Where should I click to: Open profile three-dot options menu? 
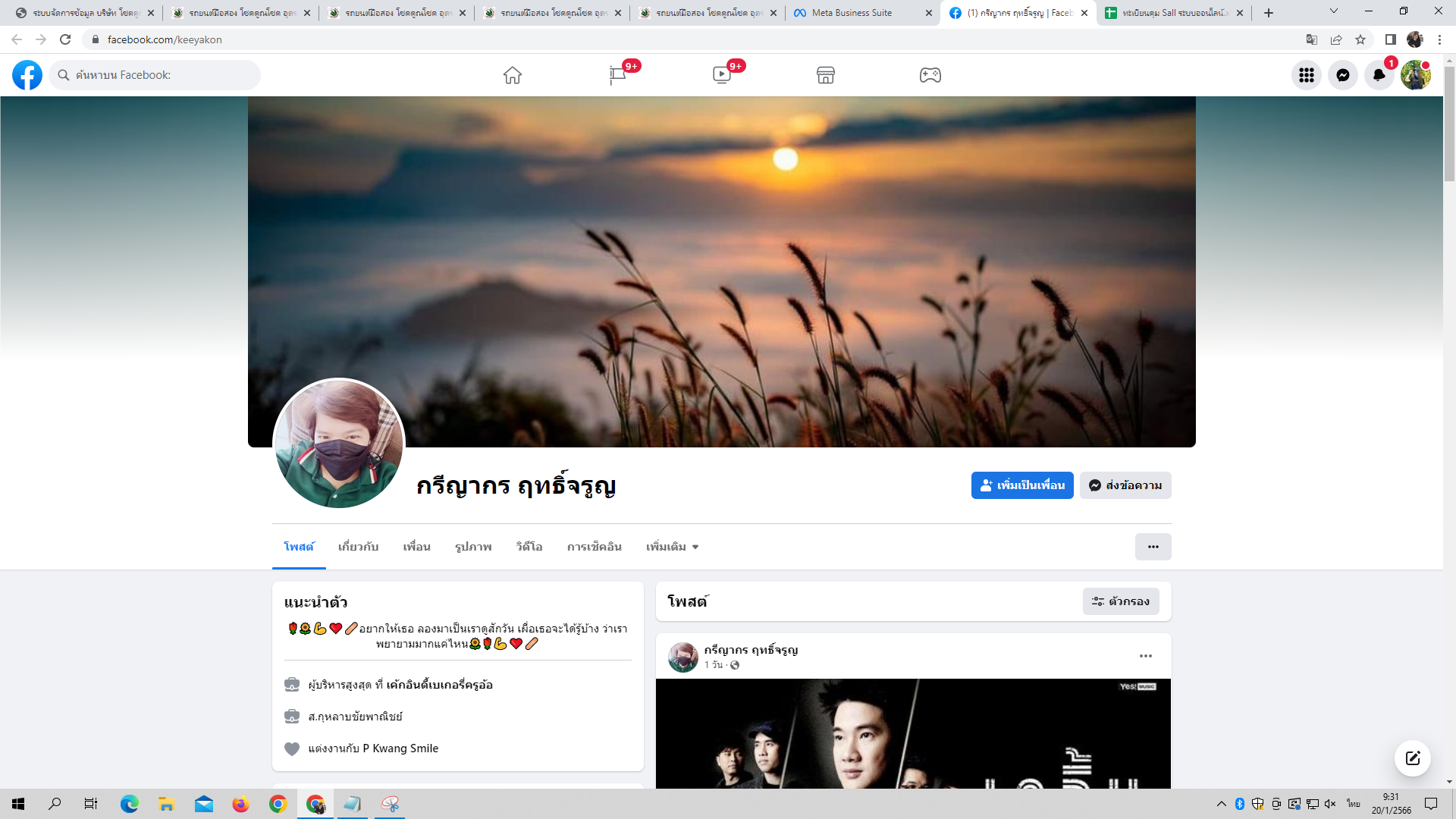pos(1153,547)
